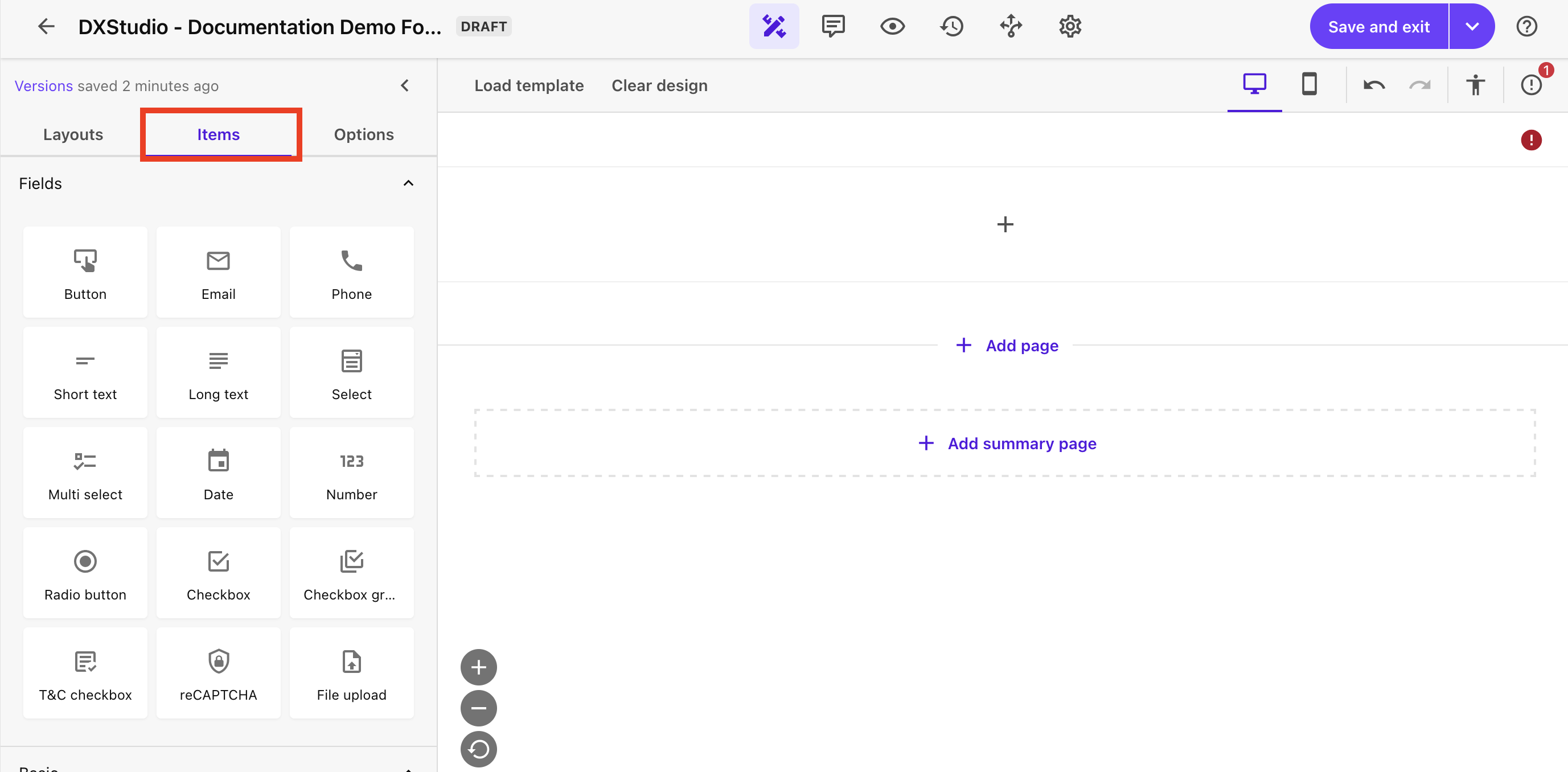Add a Radio button field
The height and width of the screenshot is (772, 1568).
click(85, 572)
